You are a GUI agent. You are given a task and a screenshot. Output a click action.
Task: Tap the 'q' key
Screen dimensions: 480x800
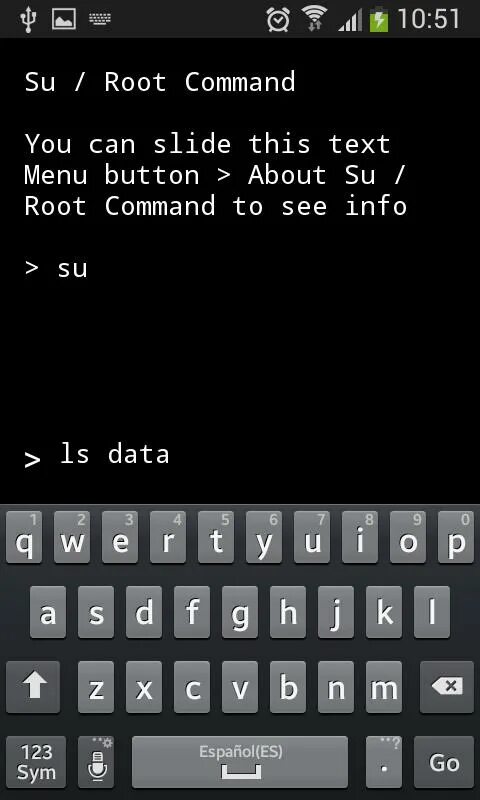[24, 537]
